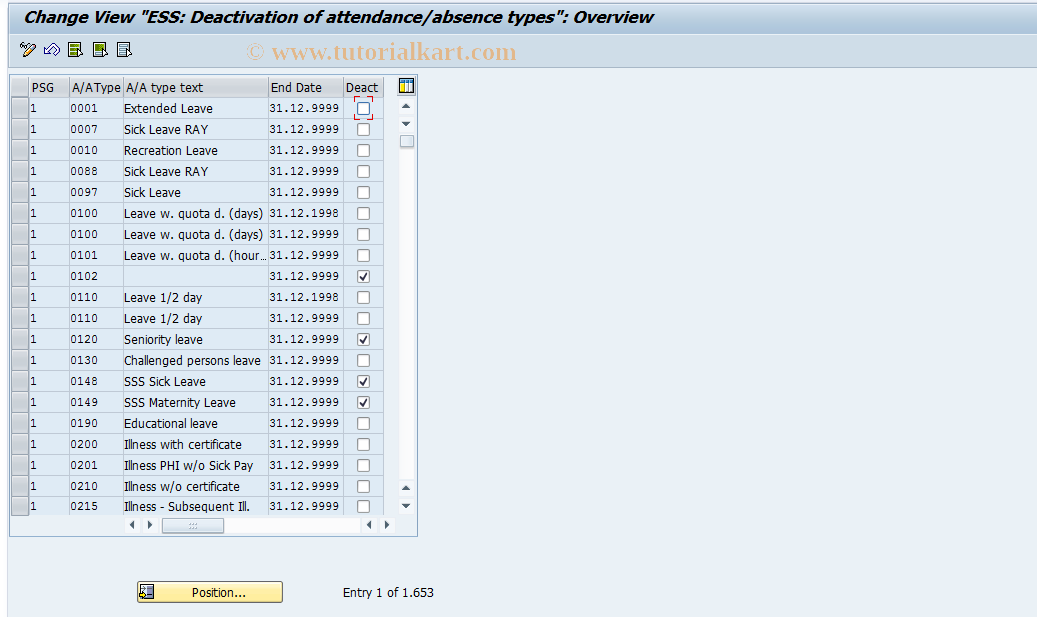Uncheck Deact box for type 0102

[x=363, y=276]
